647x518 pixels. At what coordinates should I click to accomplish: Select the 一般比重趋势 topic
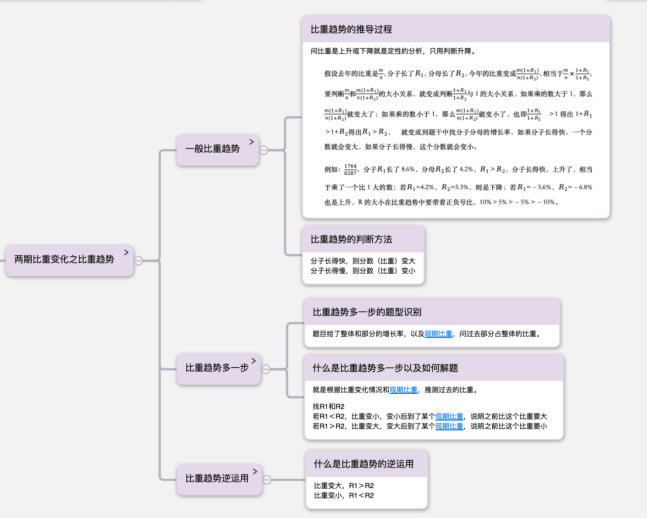212,149
